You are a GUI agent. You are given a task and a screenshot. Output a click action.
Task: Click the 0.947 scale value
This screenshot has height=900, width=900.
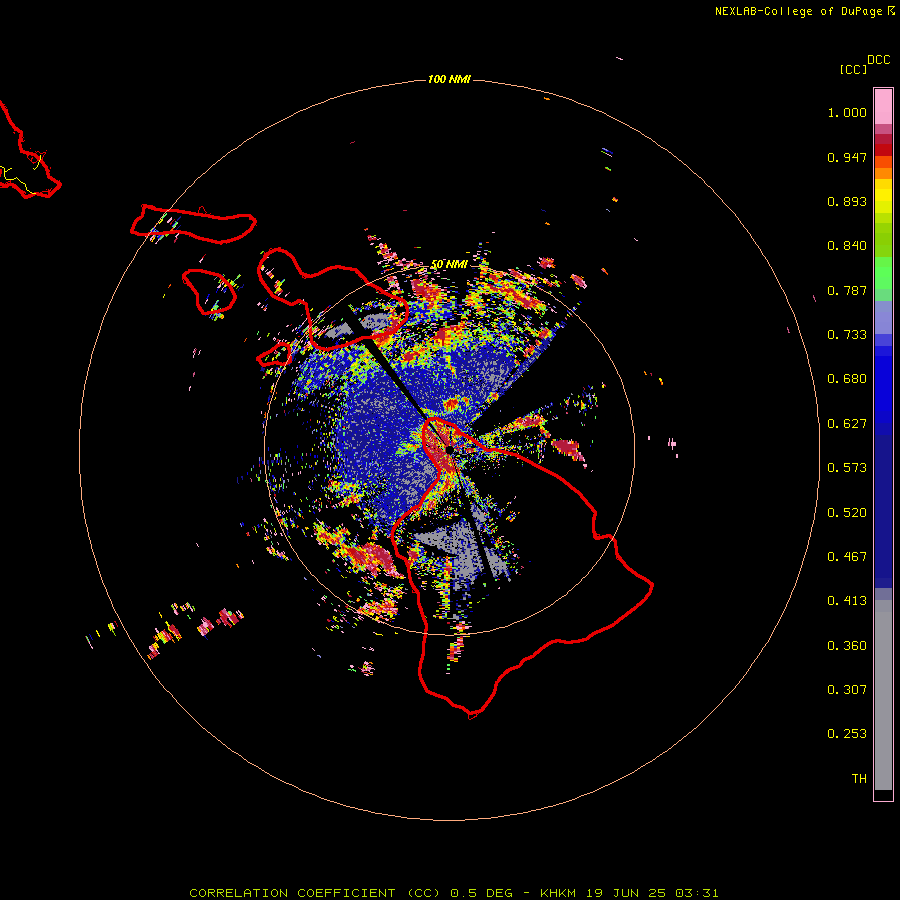pyautogui.click(x=847, y=157)
